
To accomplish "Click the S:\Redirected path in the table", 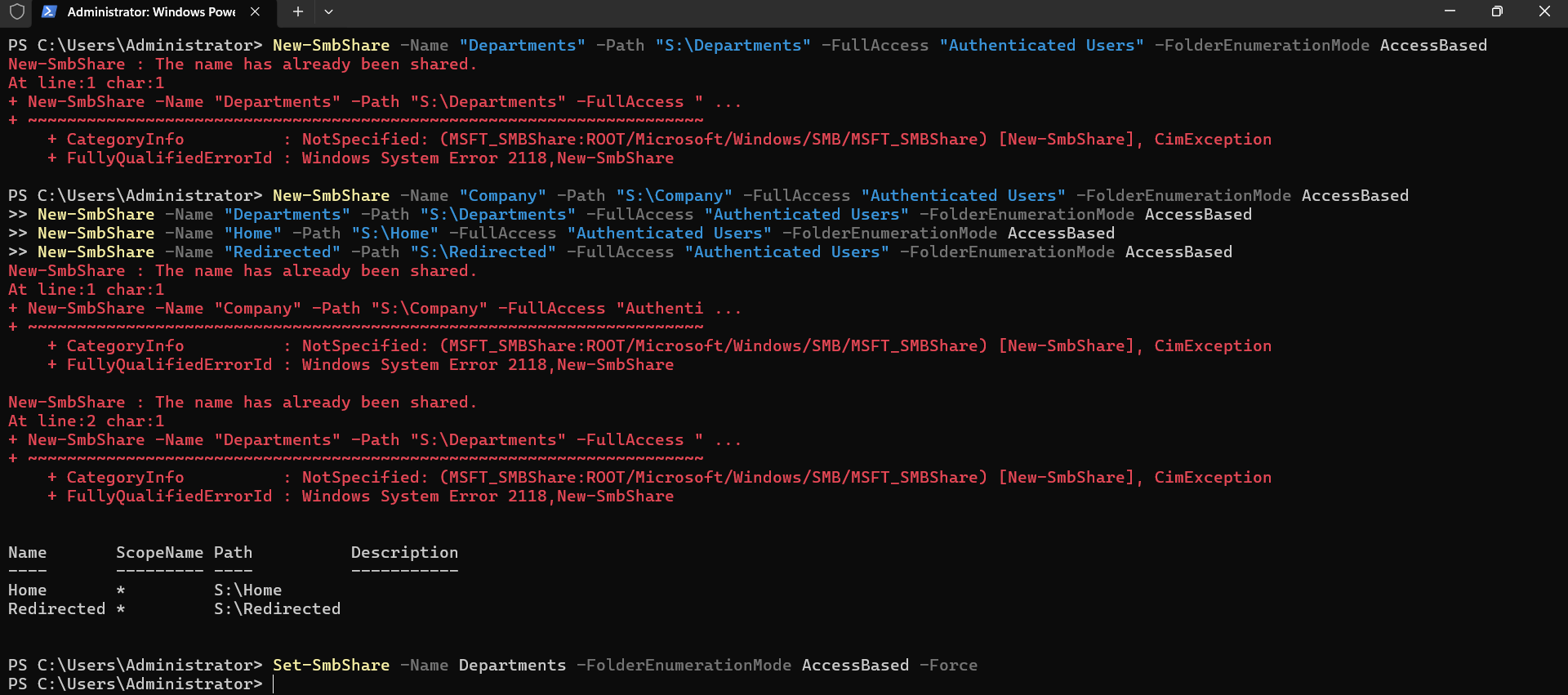I will [x=278, y=608].
